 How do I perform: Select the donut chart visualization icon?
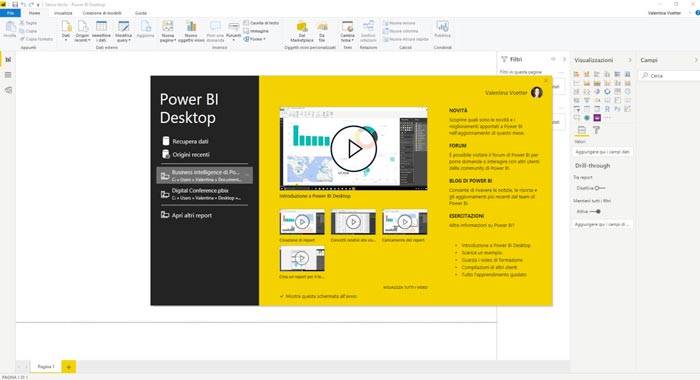(607, 92)
